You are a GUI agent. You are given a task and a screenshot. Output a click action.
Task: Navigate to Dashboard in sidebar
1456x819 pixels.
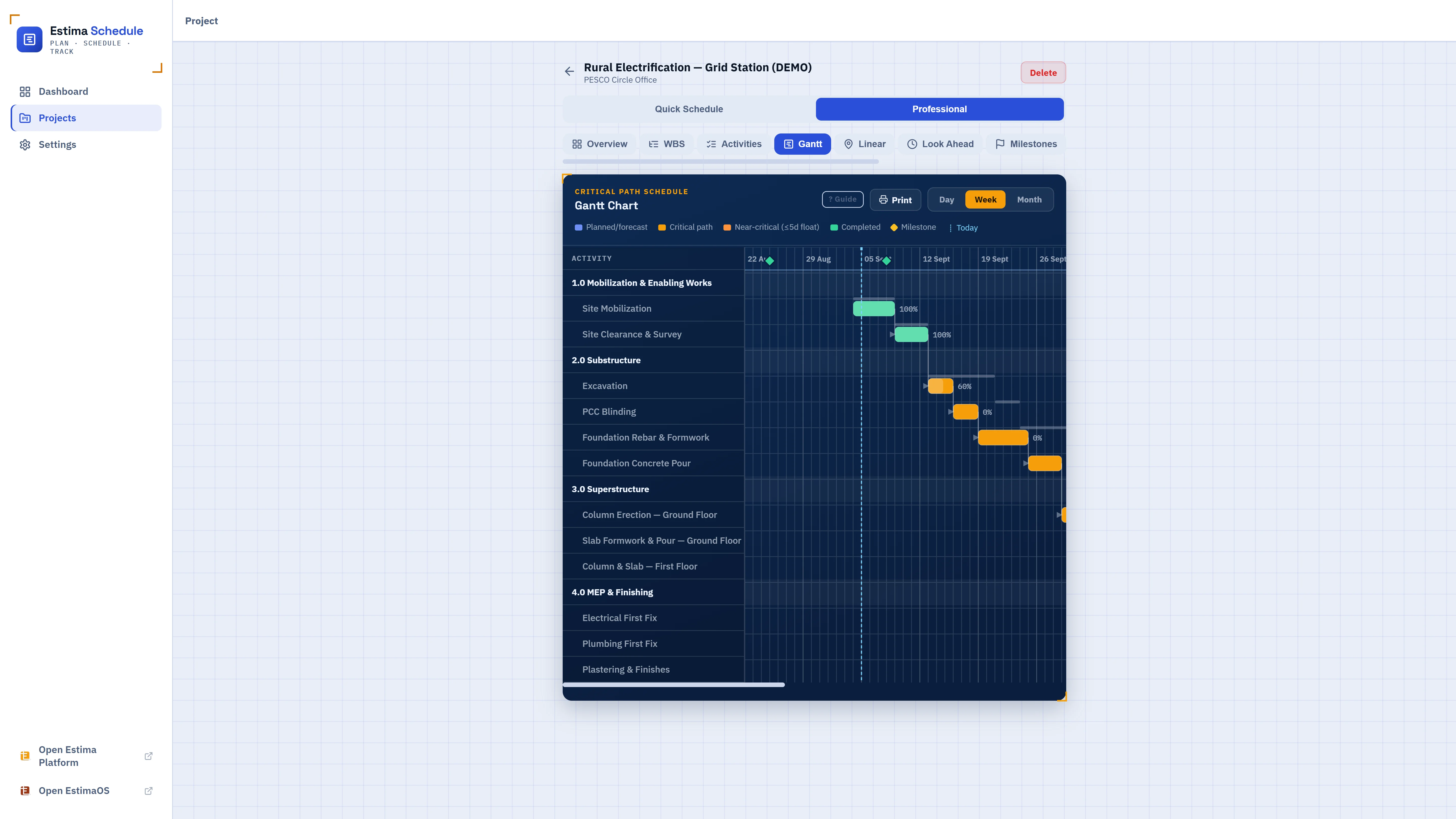(x=86, y=92)
